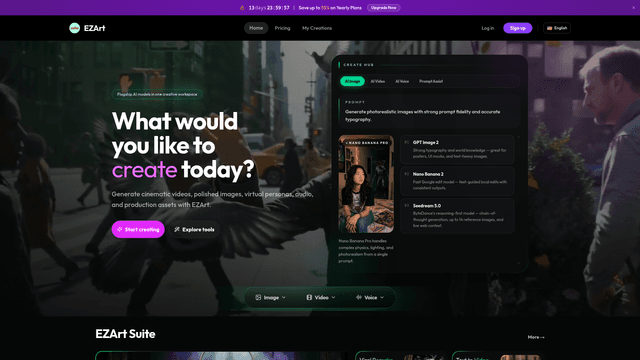The height and width of the screenshot is (360, 640).
Task: Close the purple promo banner
Action: (633, 8)
